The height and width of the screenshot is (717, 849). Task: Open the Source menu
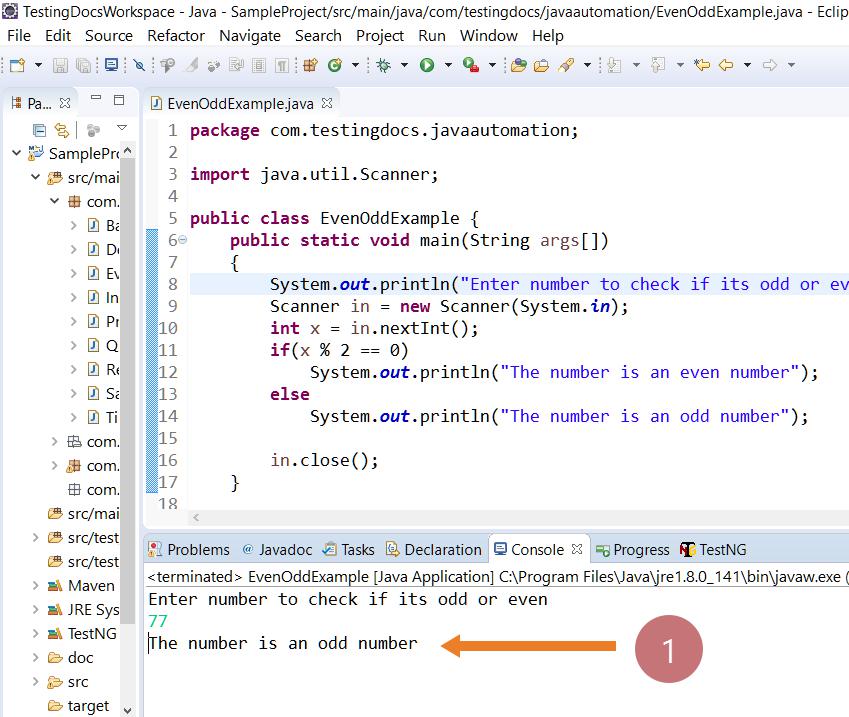[x=109, y=36]
